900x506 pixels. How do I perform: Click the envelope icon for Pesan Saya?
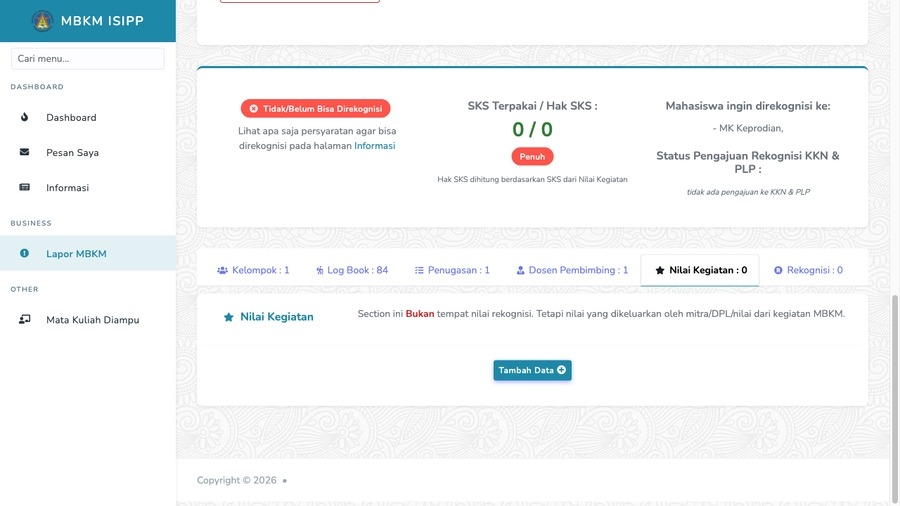click(x=25, y=152)
